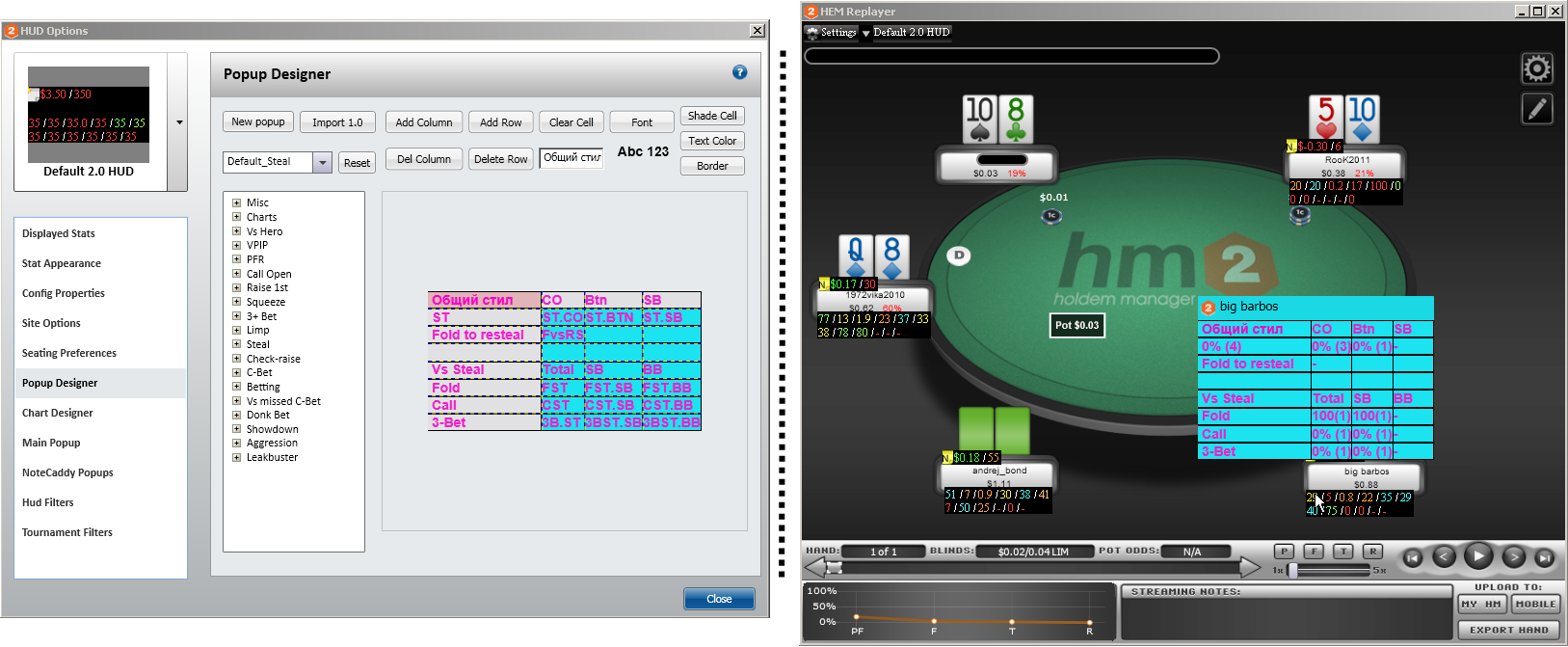The image size is (1568, 647).
Task: Select the Fold to resteal cell in designer
Action: click(x=485, y=335)
